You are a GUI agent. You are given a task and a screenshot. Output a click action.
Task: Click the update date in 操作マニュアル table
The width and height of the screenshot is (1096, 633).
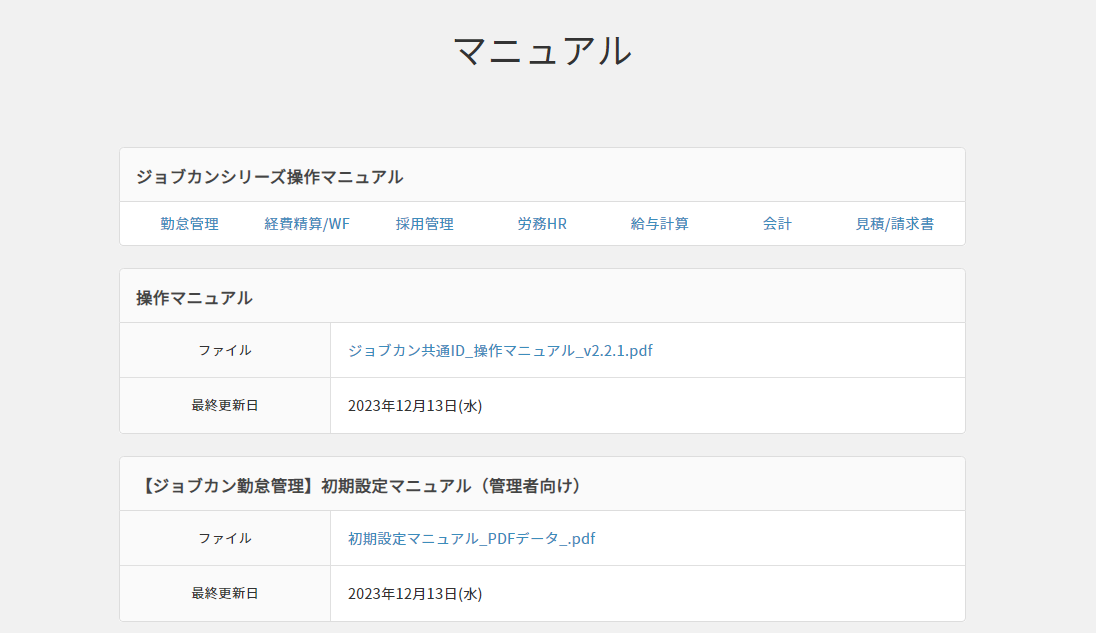click(415, 406)
